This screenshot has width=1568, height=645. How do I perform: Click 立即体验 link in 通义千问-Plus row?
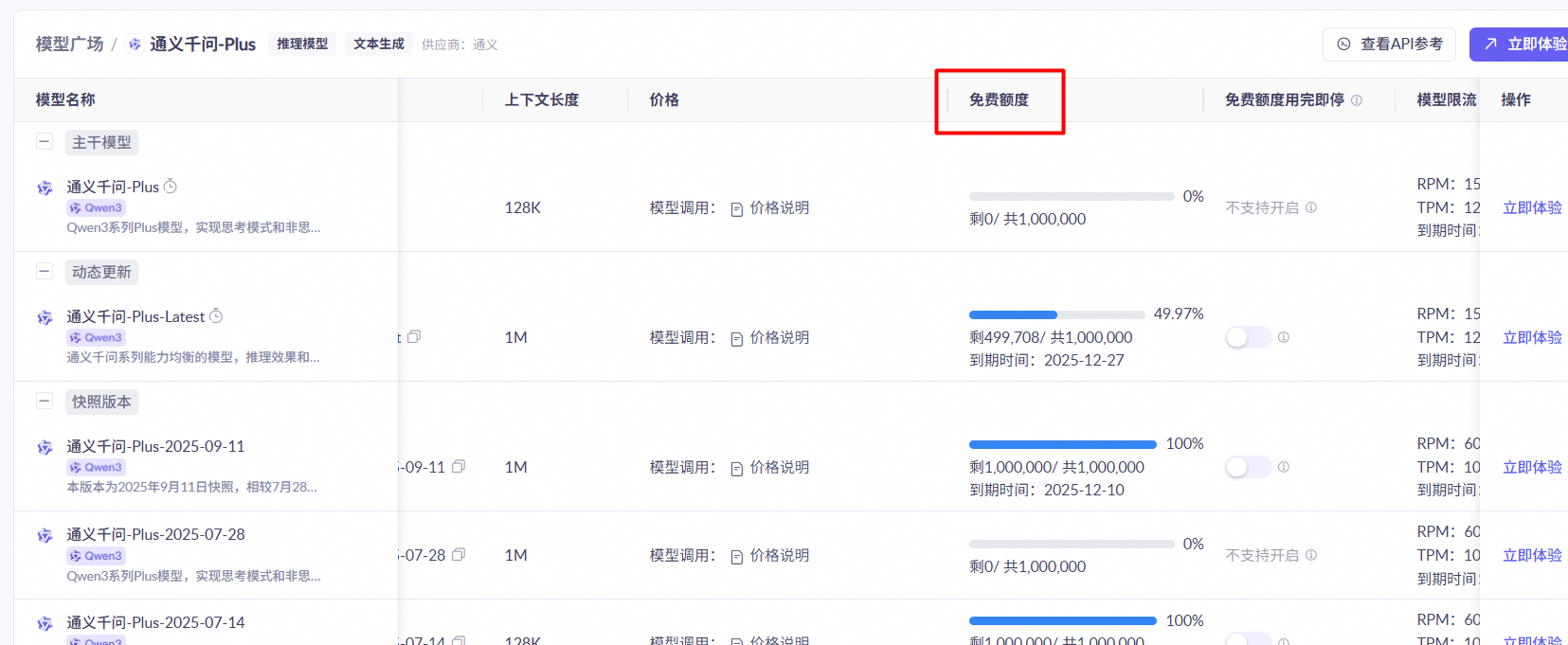click(x=1532, y=207)
